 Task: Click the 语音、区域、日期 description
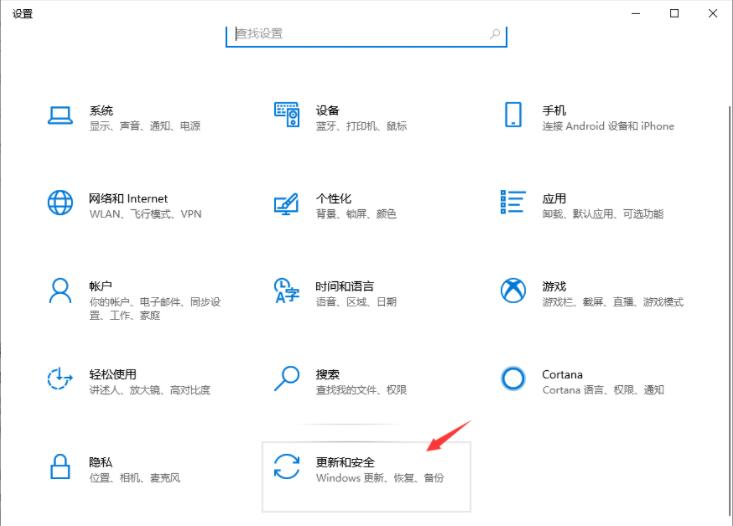[356, 302]
